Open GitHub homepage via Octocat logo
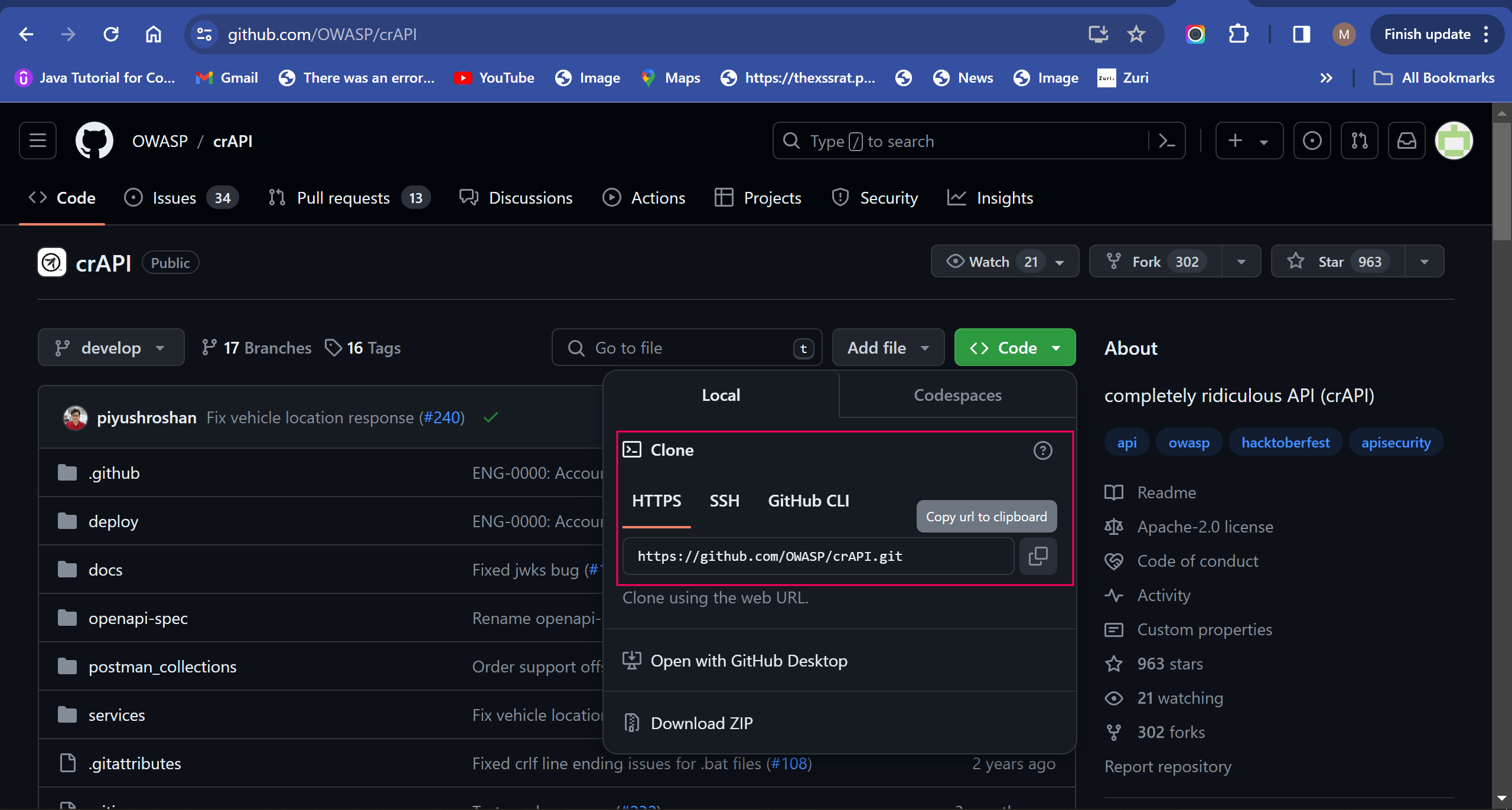 click(x=94, y=141)
